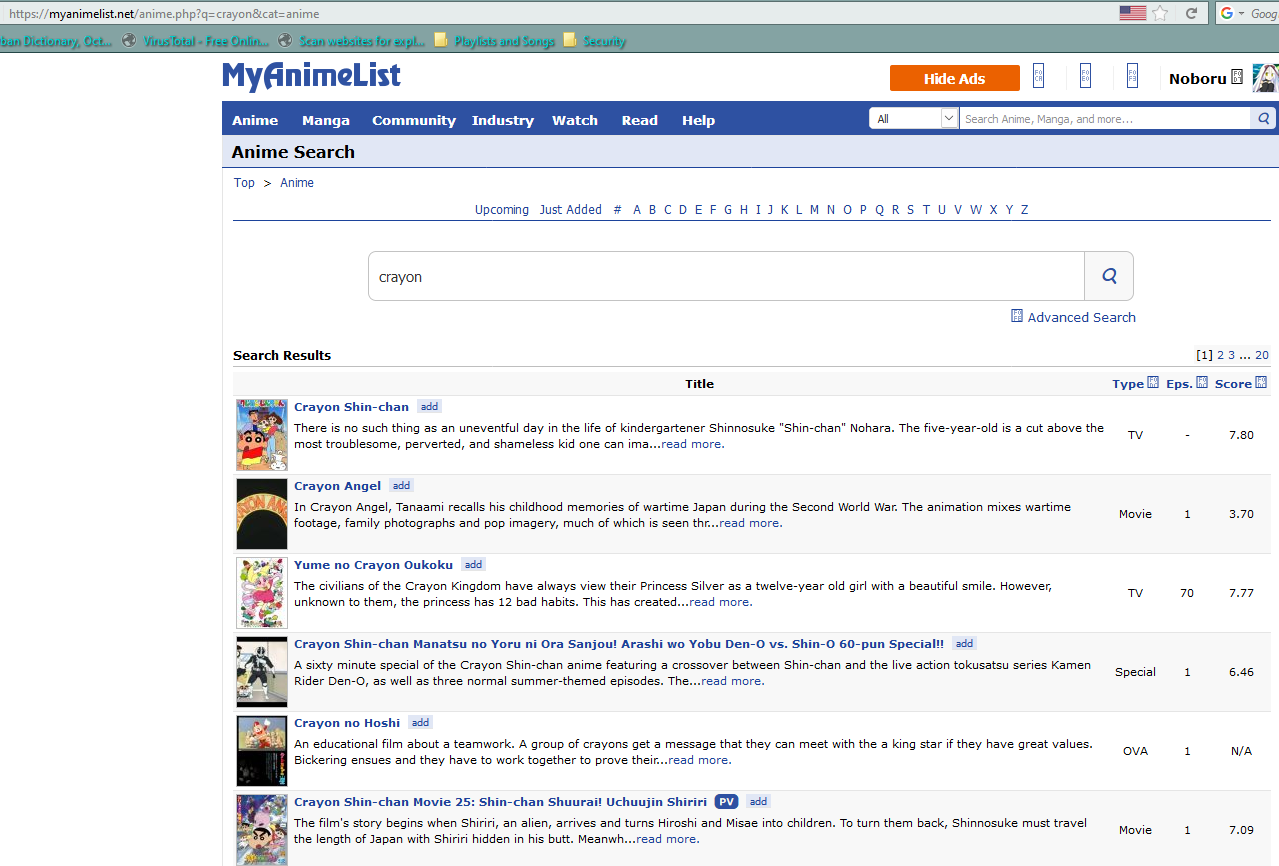Viewport: 1279px width, 866px height.
Task: Add Yume no Crayon Oukoku to list
Action: [x=473, y=565]
